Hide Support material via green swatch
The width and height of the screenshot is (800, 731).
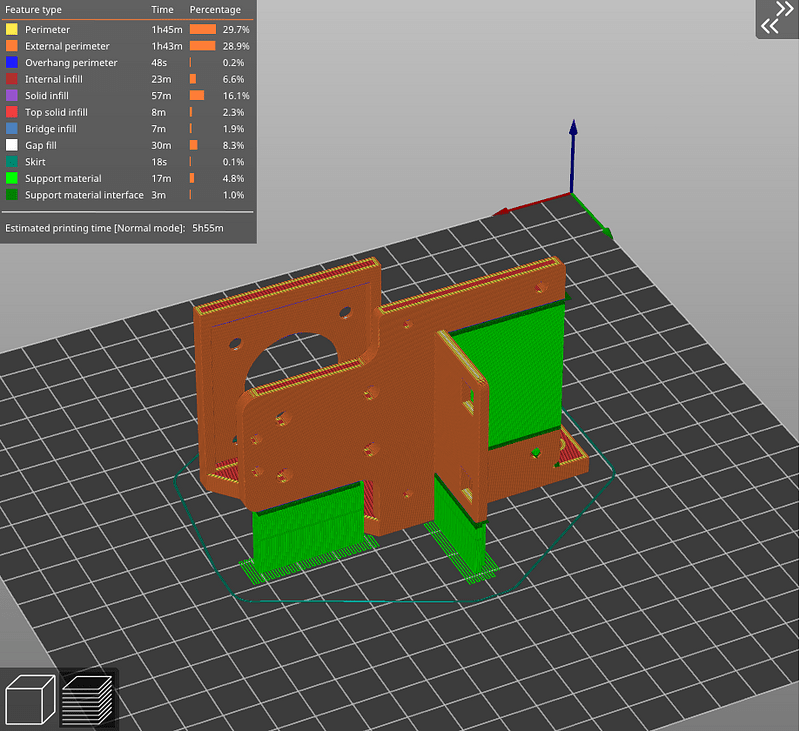pos(11,179)
